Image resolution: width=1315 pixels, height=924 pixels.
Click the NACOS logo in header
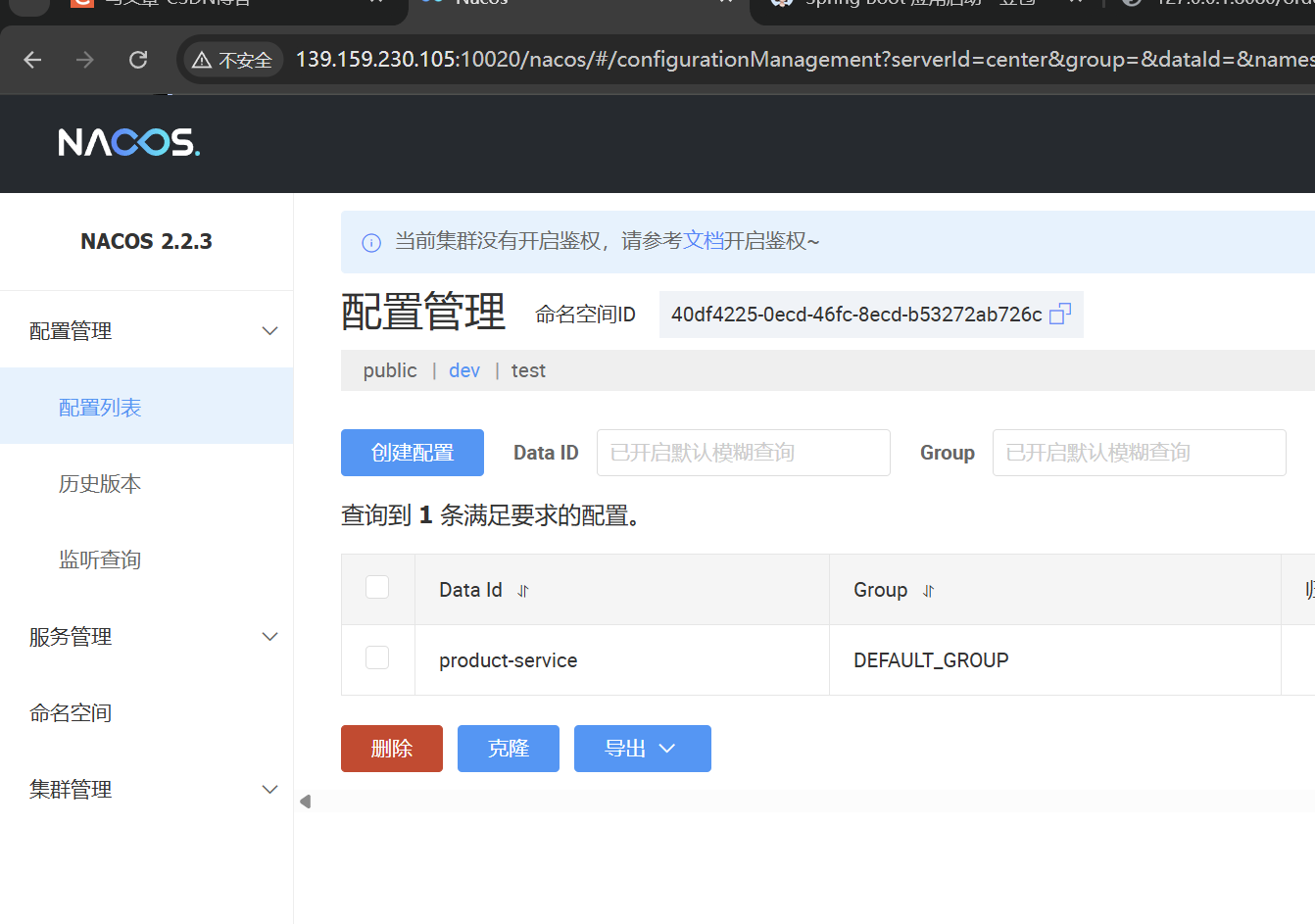coord(128,143)
